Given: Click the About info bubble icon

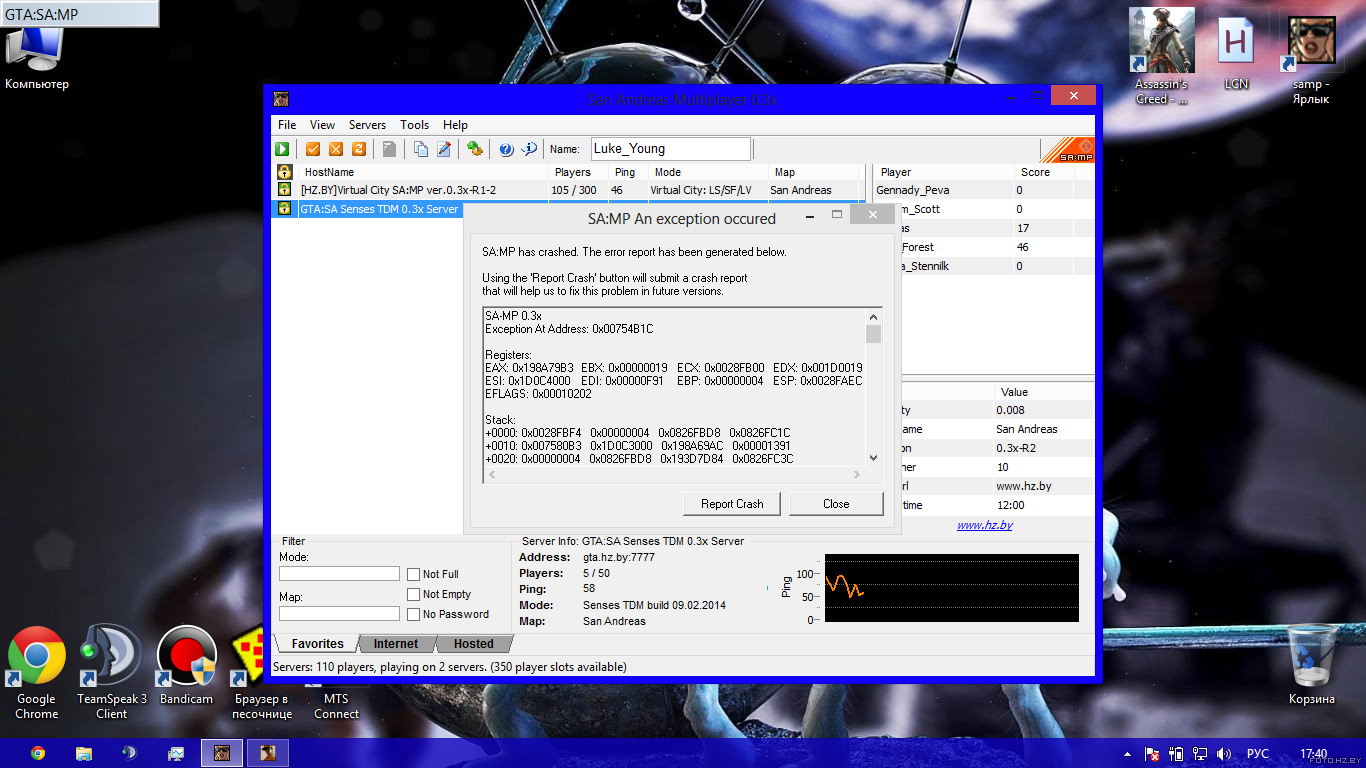Looking at the screenshot, I should tap(530, 149).
